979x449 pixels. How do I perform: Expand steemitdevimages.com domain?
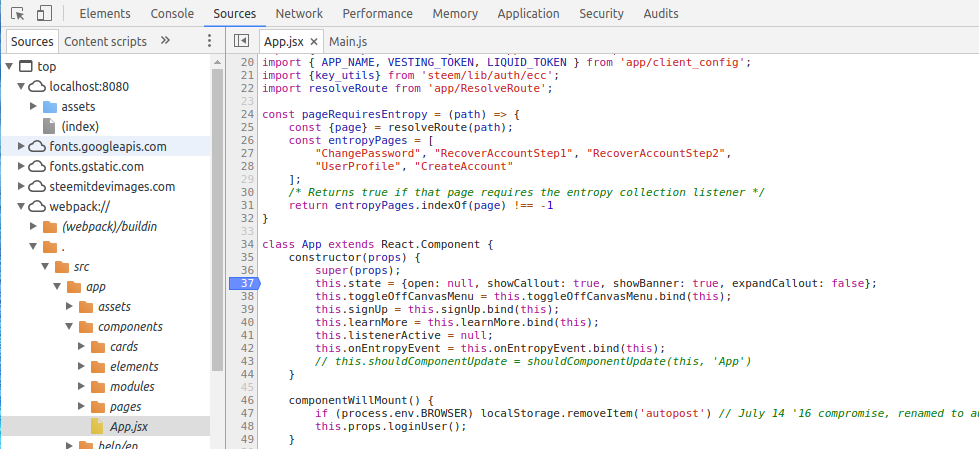pos(22,186)
